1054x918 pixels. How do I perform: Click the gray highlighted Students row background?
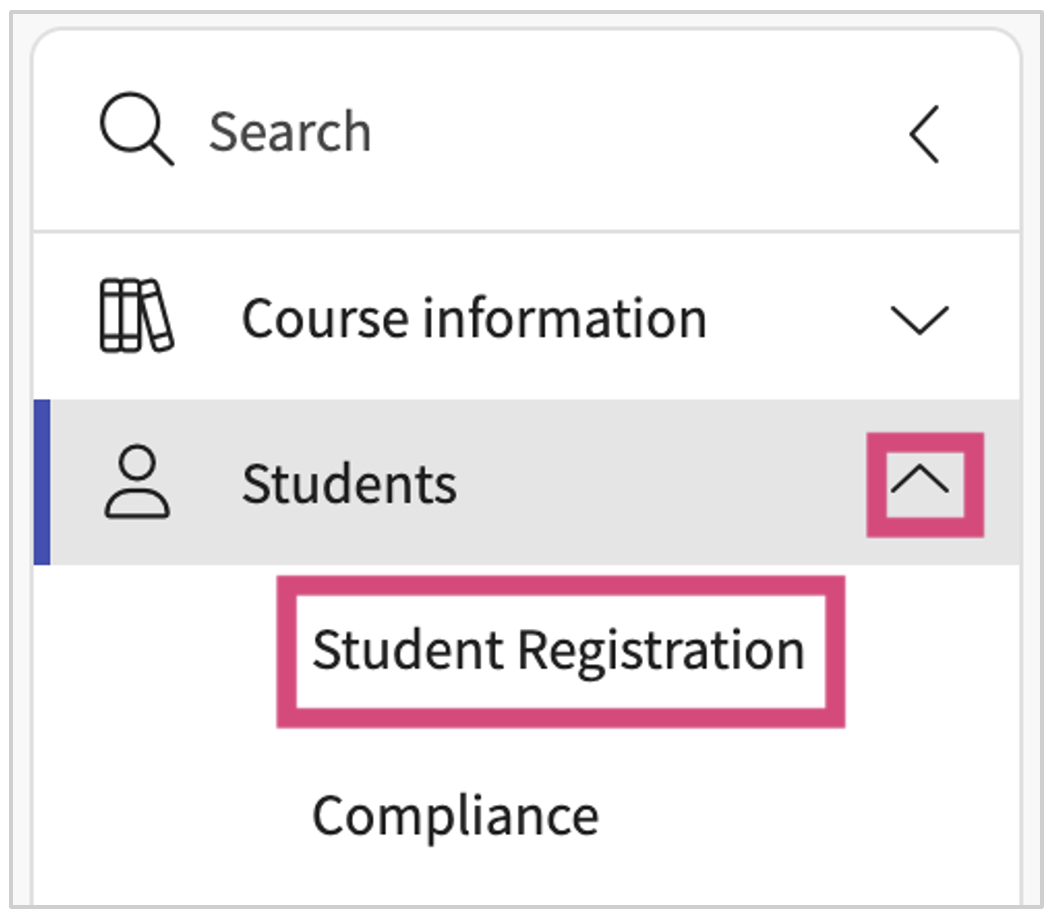650,484
